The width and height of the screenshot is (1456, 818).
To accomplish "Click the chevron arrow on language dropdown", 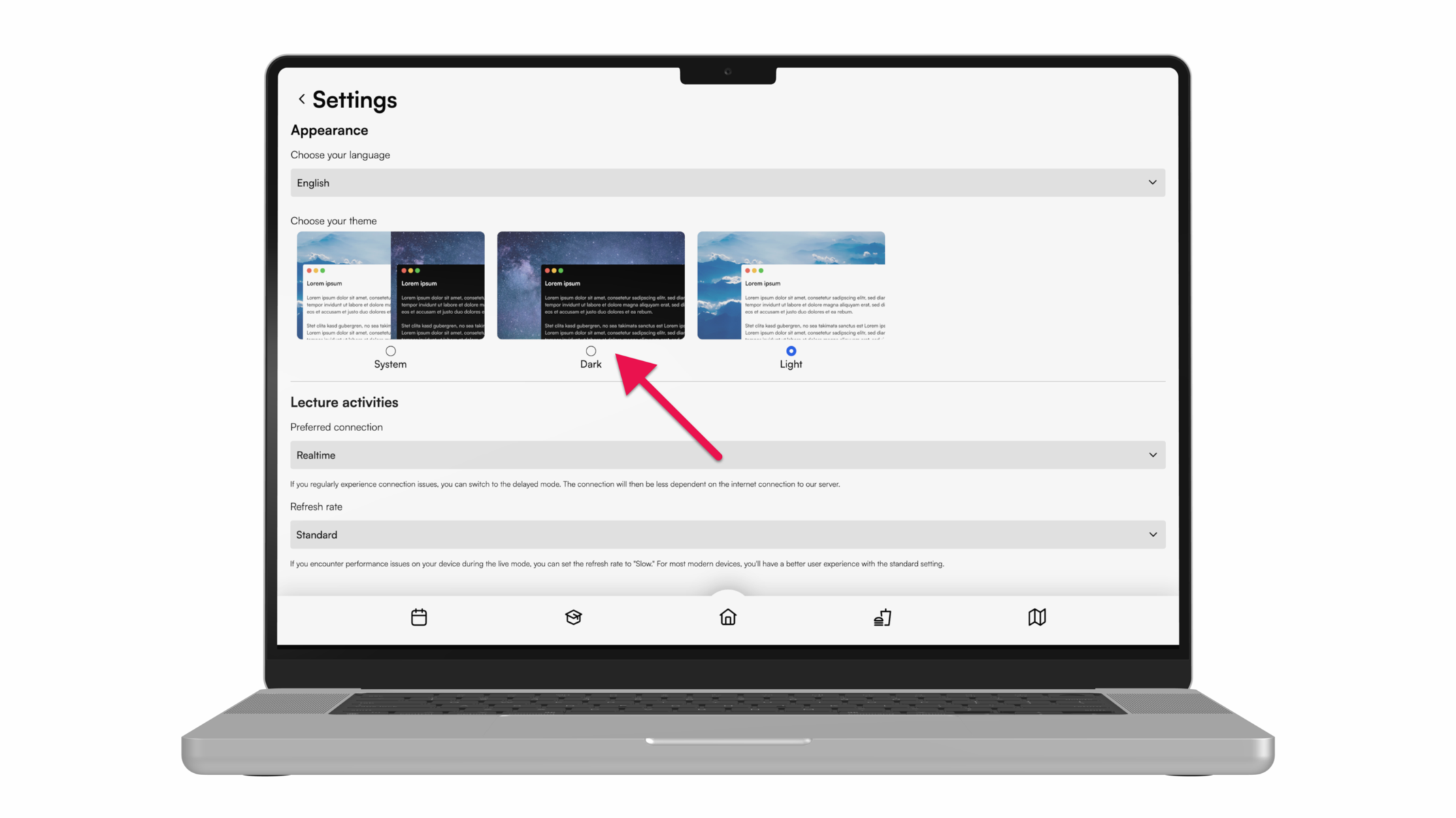I will click(1152, 182).
